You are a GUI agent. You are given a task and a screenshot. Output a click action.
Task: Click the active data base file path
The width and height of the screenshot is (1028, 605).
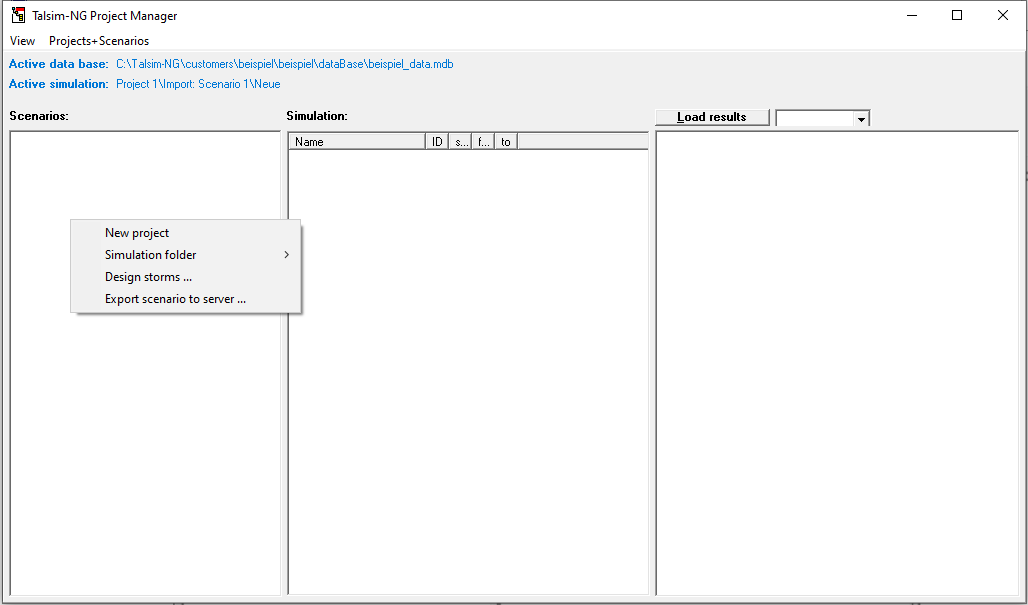pos(284,64)
